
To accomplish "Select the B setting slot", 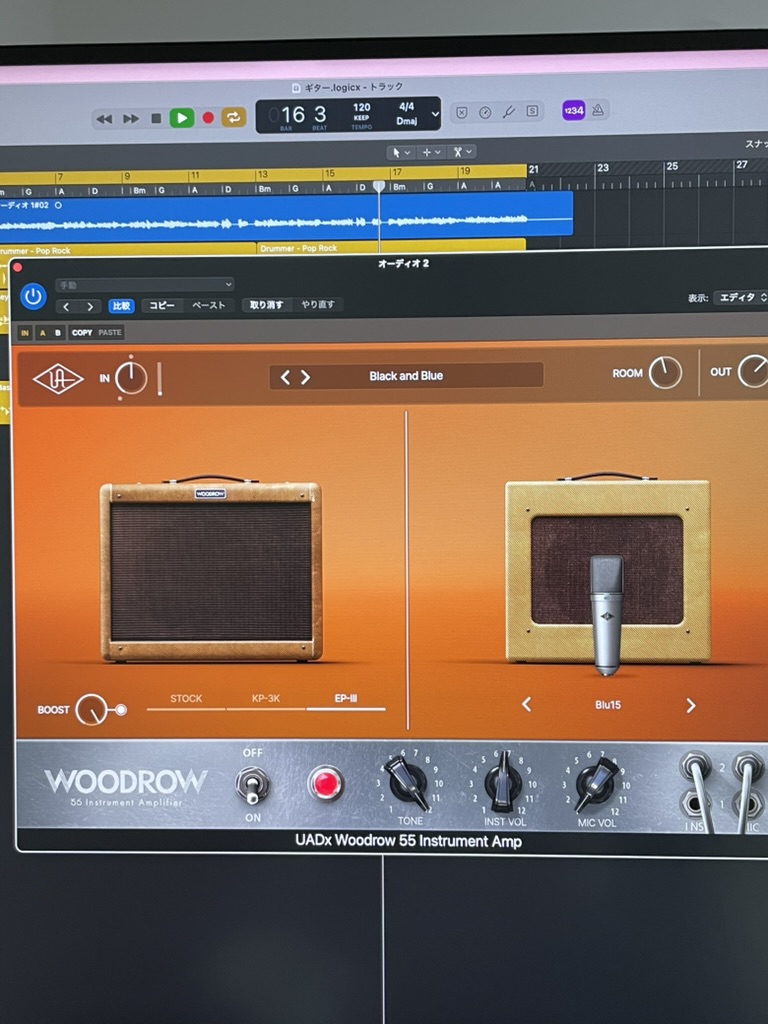I will [58, 333].
